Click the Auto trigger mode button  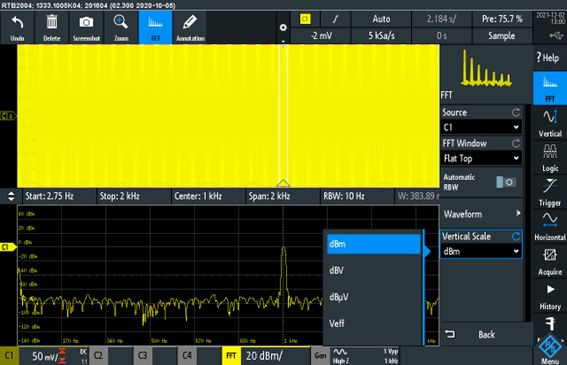381,19
